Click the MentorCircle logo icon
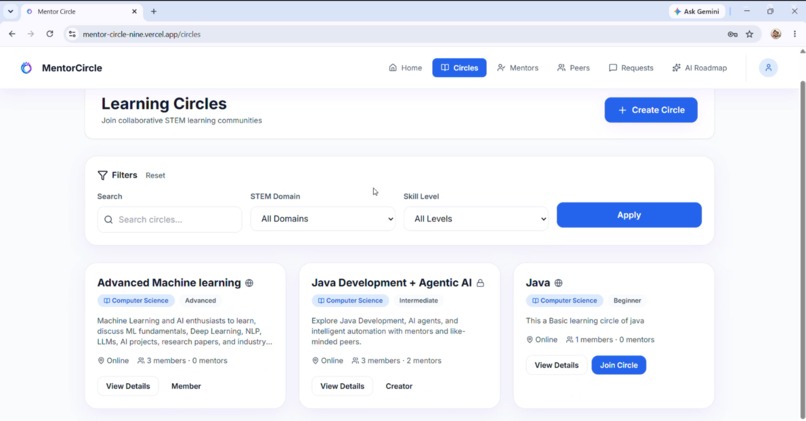 coord(26,68)
